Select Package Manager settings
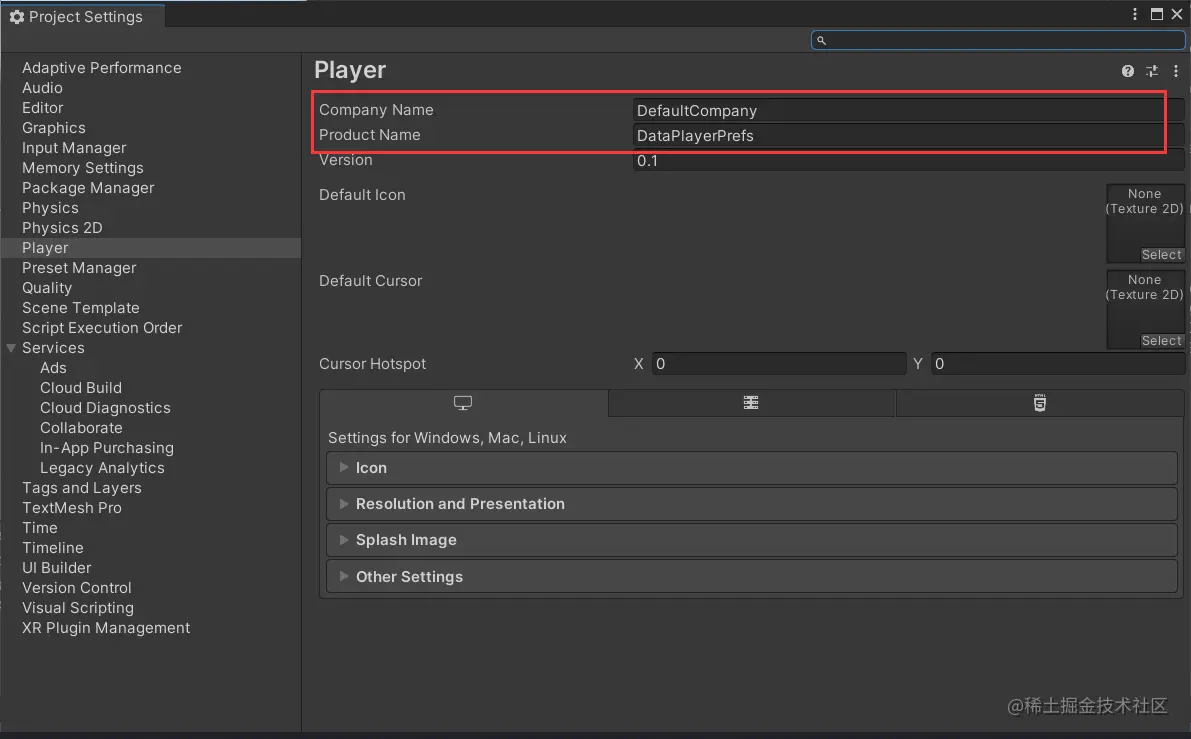This screenshot has height=739, width=1191. [x=88, y=188]
